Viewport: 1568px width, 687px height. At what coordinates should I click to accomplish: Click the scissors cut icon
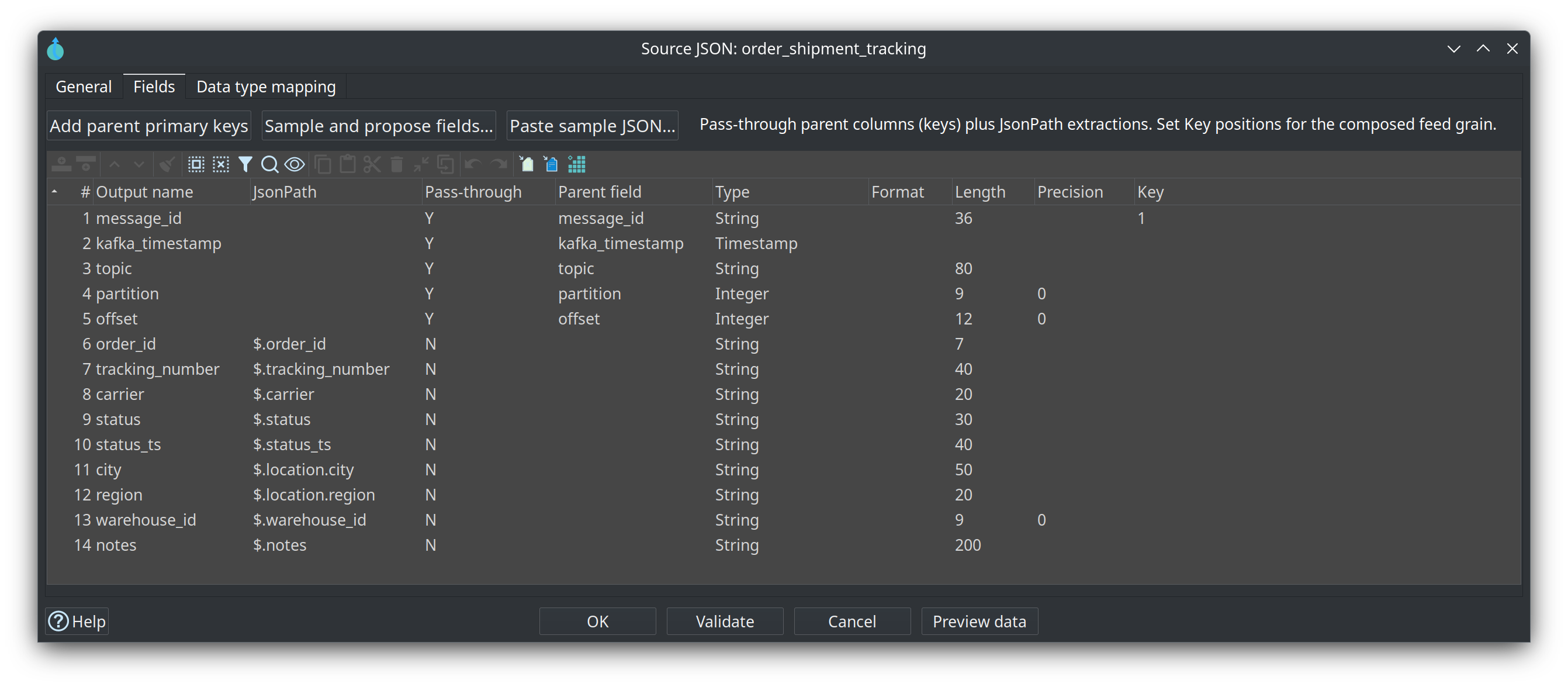[372, 164]
